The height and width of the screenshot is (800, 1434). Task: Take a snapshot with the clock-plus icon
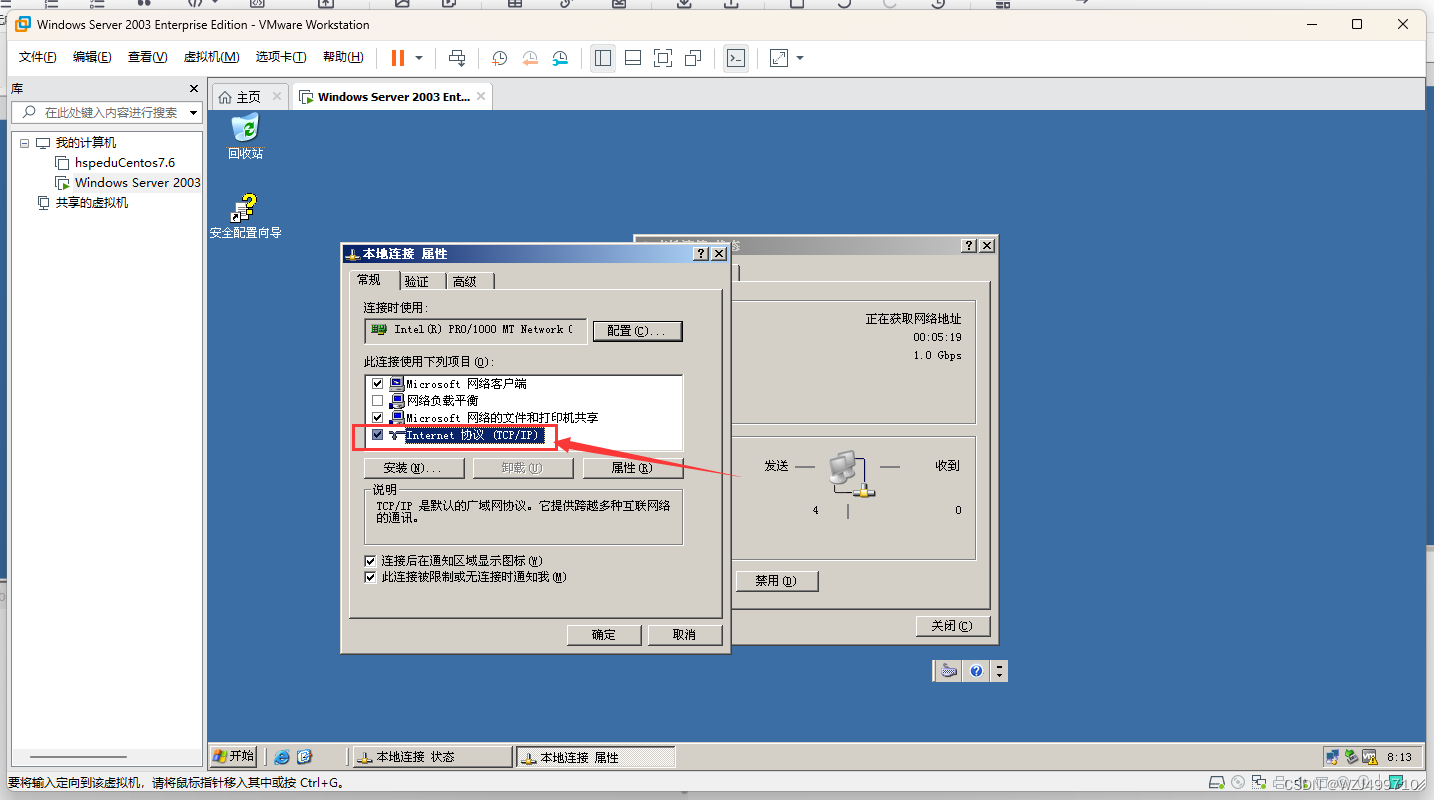[499, 58]
